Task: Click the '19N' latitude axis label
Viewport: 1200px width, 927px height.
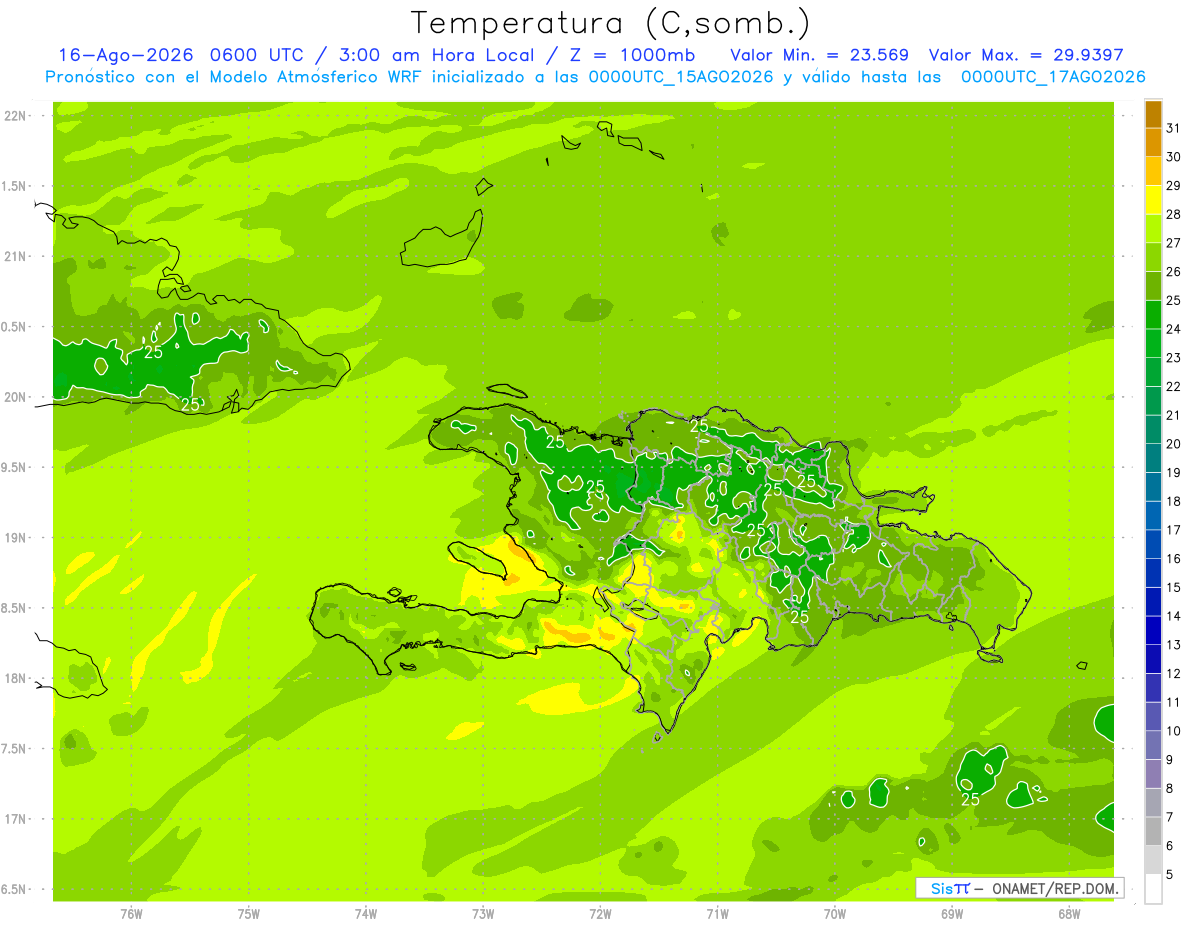Action: 16,538
